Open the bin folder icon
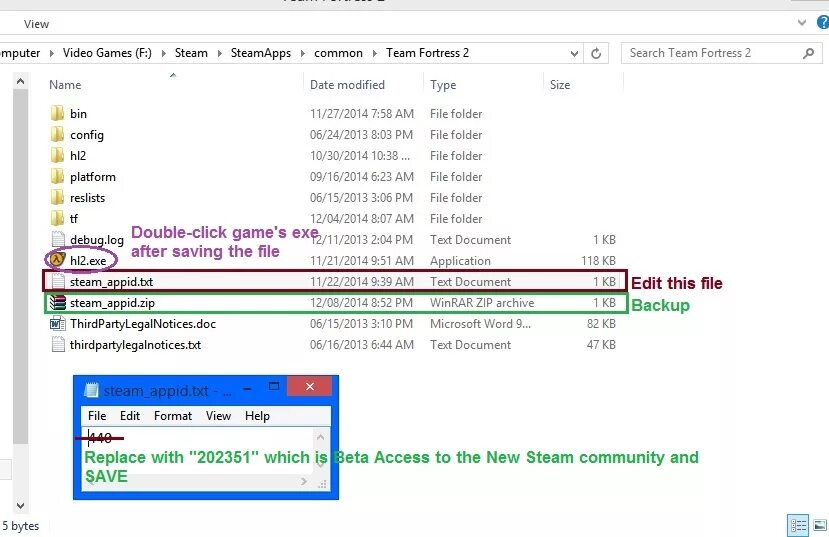Viewport: 829px width, 537px height. tap(57, 114)
